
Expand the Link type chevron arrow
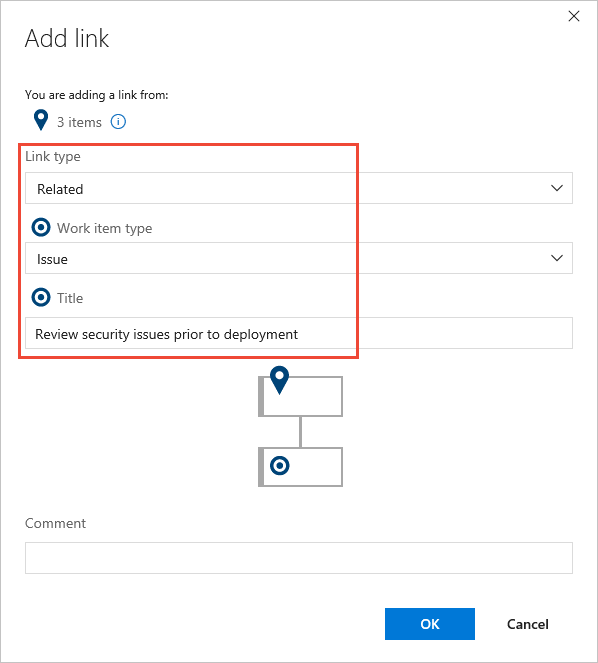click(x=557, y=188)
